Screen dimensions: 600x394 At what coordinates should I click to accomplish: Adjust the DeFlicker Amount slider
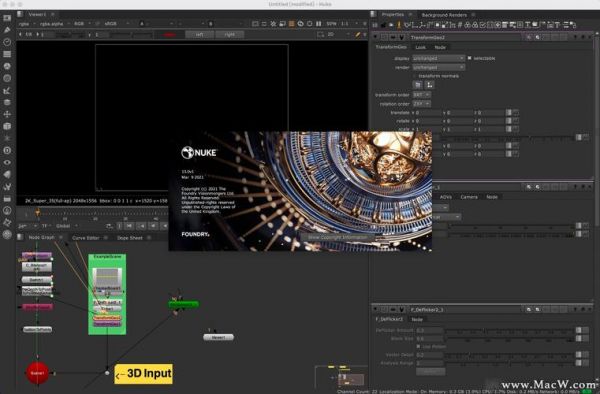click(510, 330)
